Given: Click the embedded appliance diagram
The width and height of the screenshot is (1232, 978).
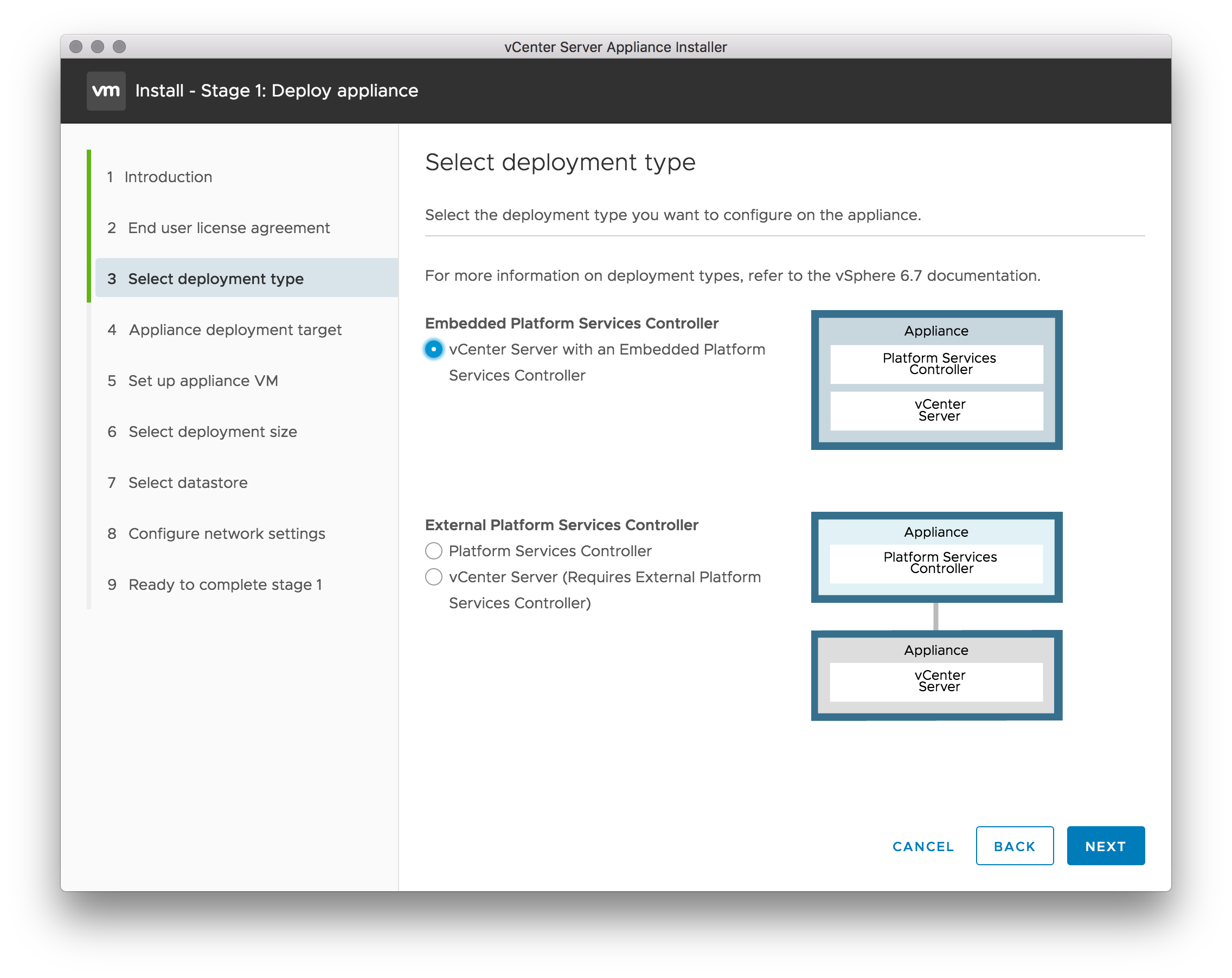Looking at the screenshot, I should pyautogui.click(x=936, y=380).
